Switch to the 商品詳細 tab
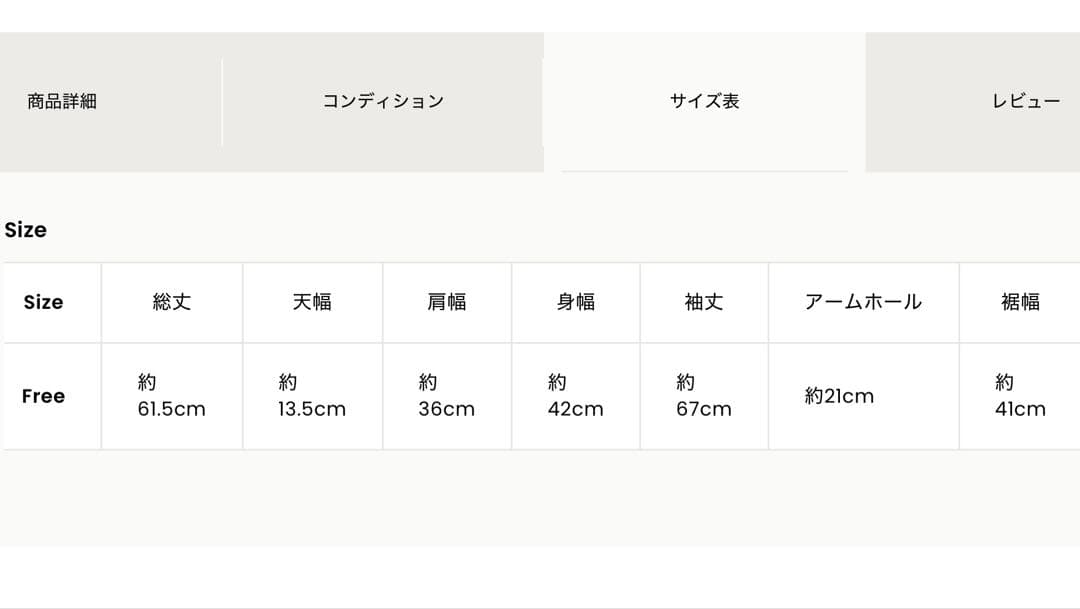The width and height of the screenshot is (1080, 609). 62,99
